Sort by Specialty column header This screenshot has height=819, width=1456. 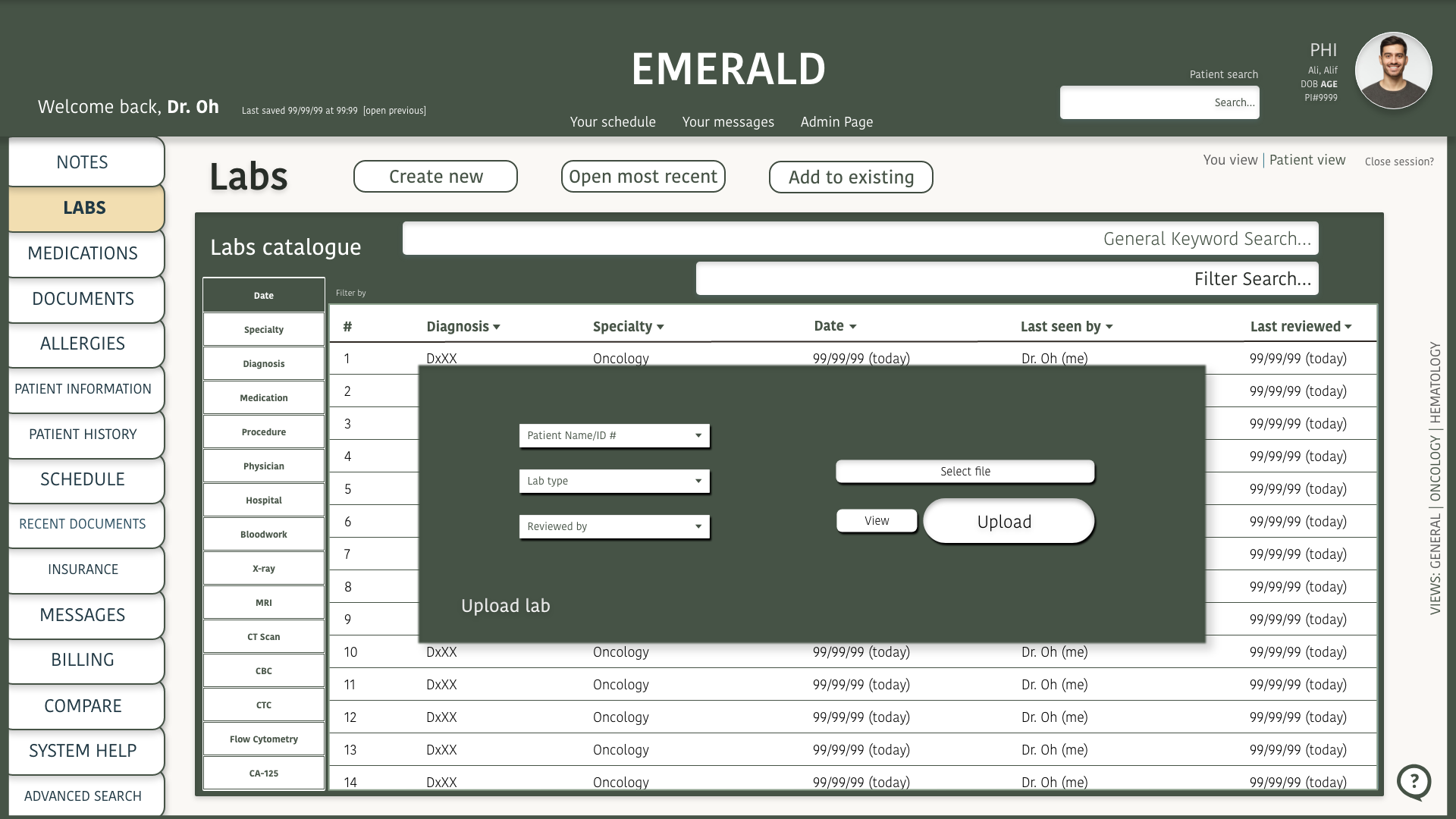pyautogui.click(x=628, y=326)
